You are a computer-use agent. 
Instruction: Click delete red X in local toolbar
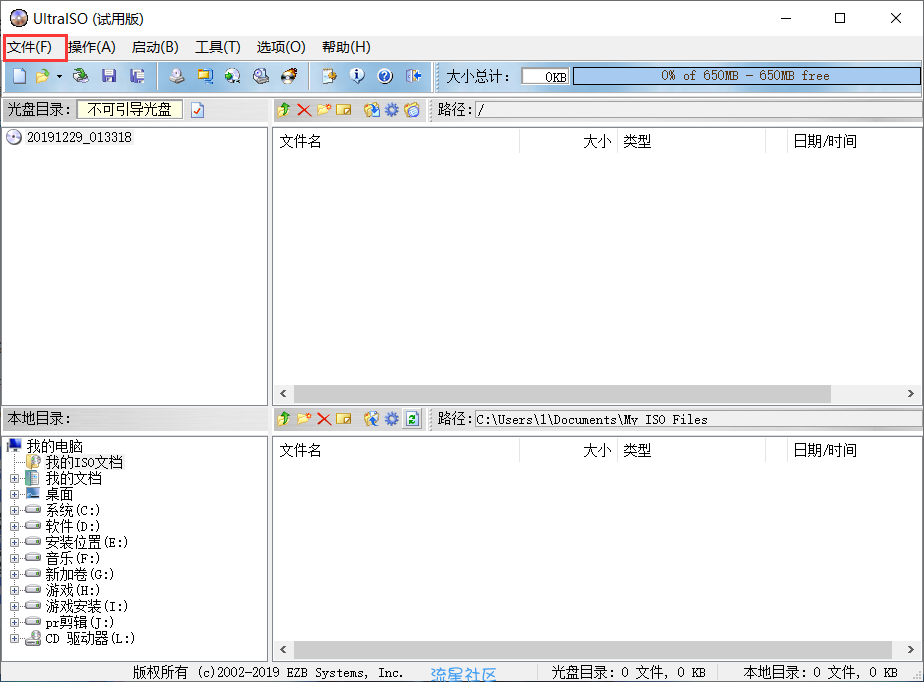324,419
